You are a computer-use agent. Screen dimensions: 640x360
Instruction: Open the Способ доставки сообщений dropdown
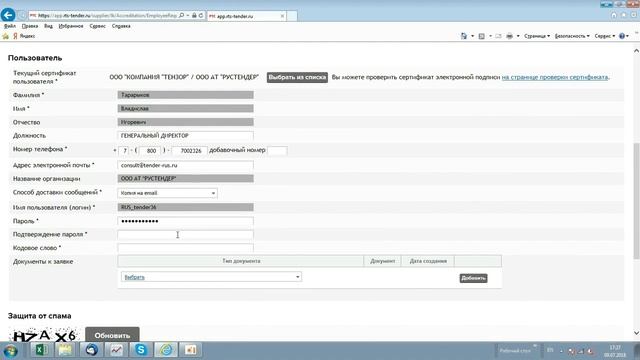point(167,193)
